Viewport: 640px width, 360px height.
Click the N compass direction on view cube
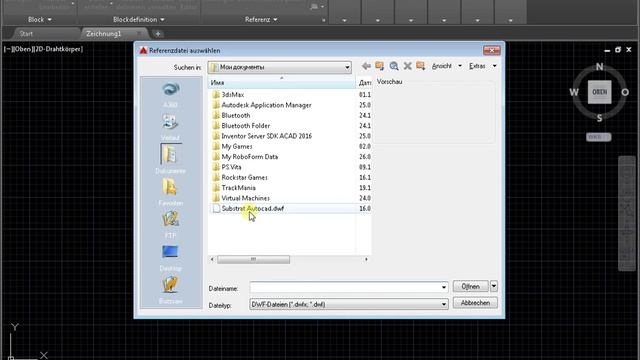tap(599, 67)
